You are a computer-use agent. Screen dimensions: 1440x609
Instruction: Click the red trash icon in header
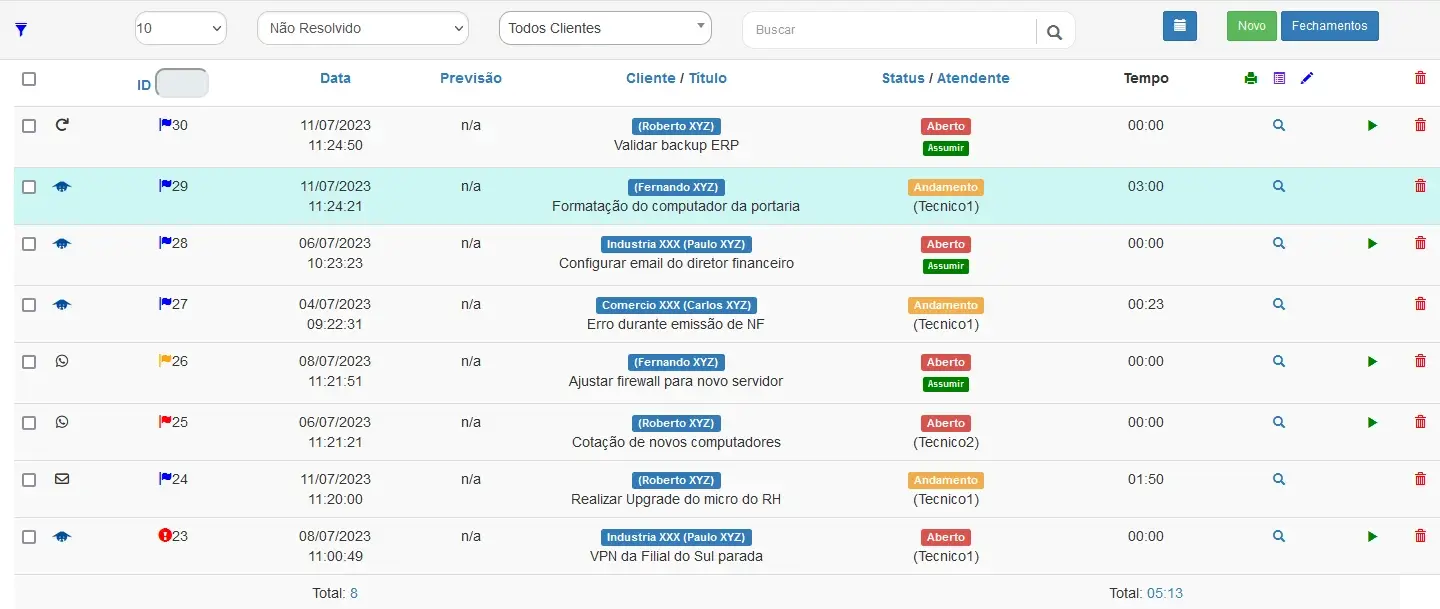tap(1420, 78)
